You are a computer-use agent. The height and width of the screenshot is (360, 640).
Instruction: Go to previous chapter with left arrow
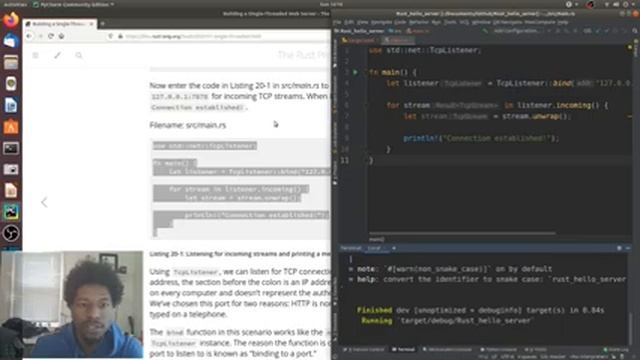coord(44,202)
